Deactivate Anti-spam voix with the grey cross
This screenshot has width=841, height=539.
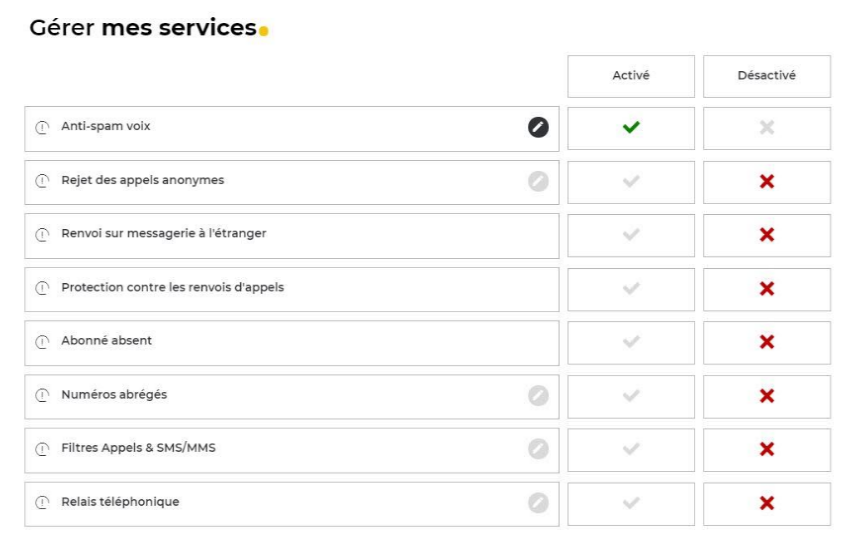coord(767,128)
